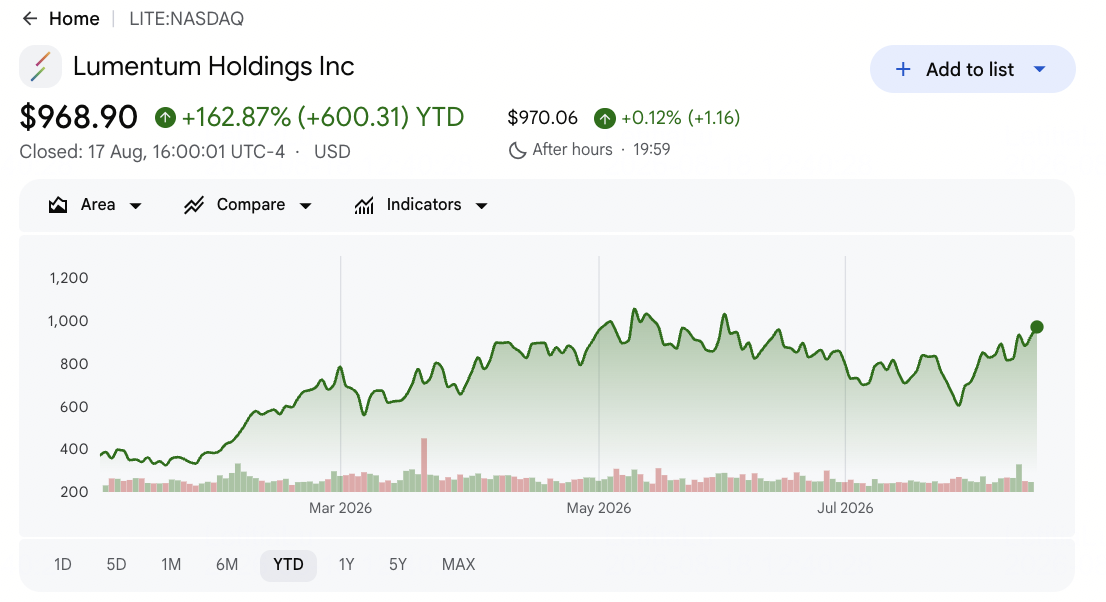Viewport: 1106px width, 602px height.
Task: Click the after hours moon icon
Action: pos(517,150)
